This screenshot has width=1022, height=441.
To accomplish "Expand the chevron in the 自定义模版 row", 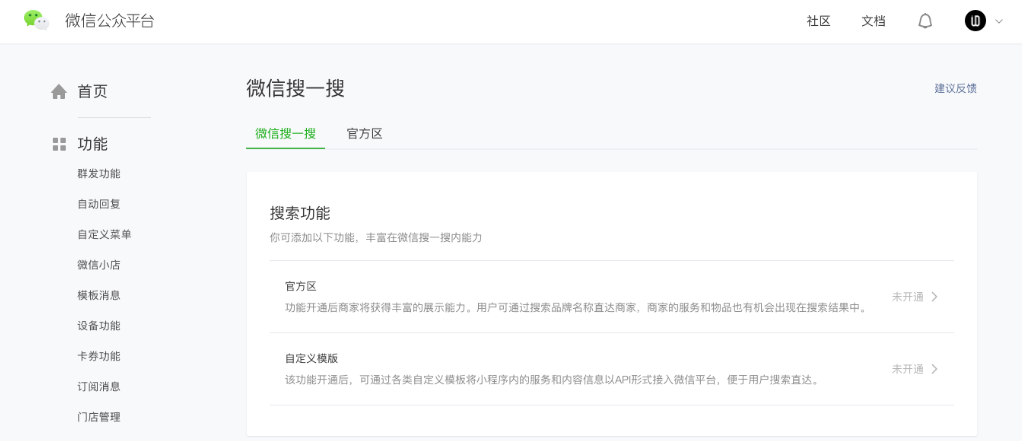I will [935, 369].
